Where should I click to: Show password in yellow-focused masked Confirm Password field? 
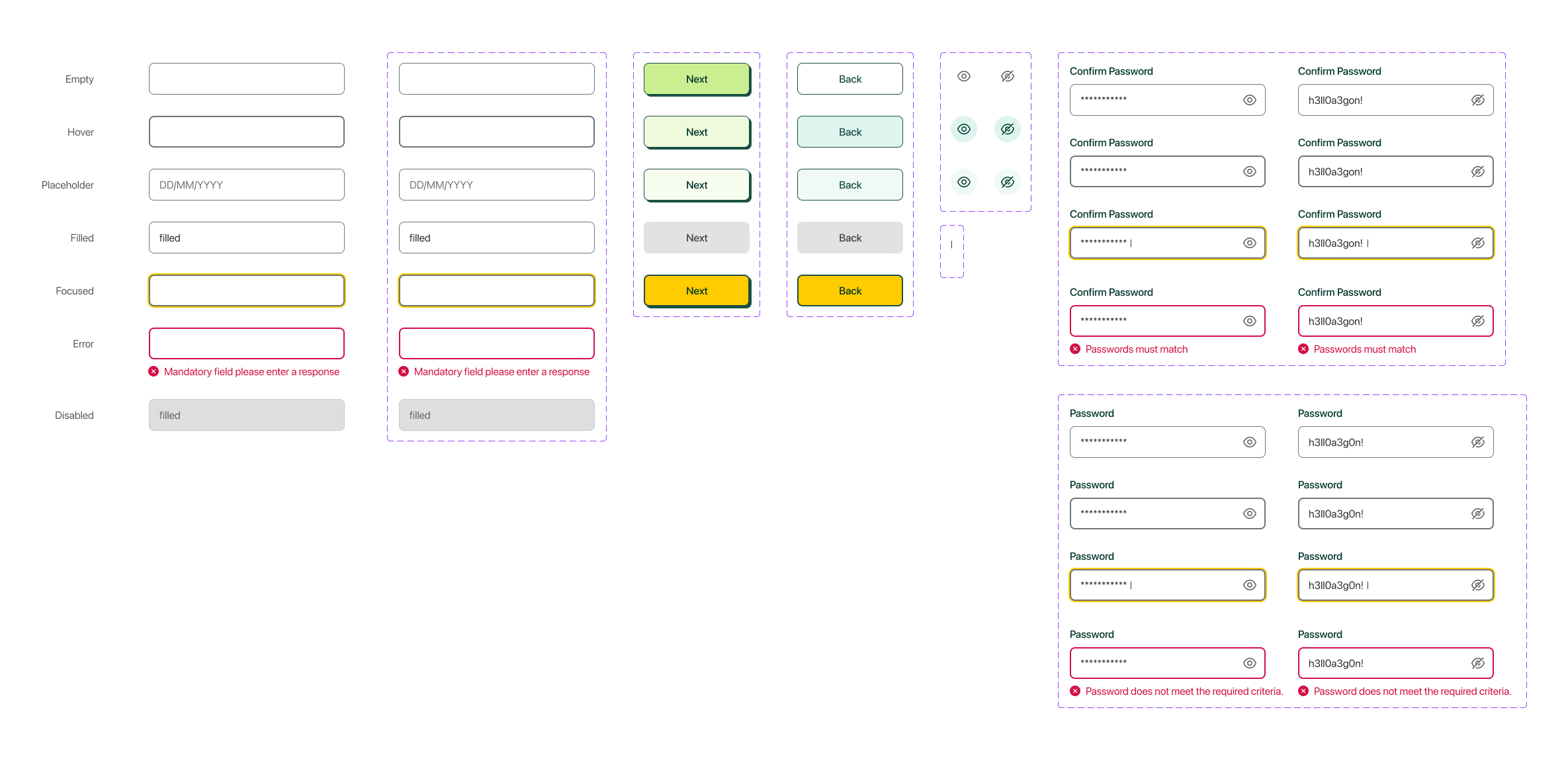pos(1249,243)
